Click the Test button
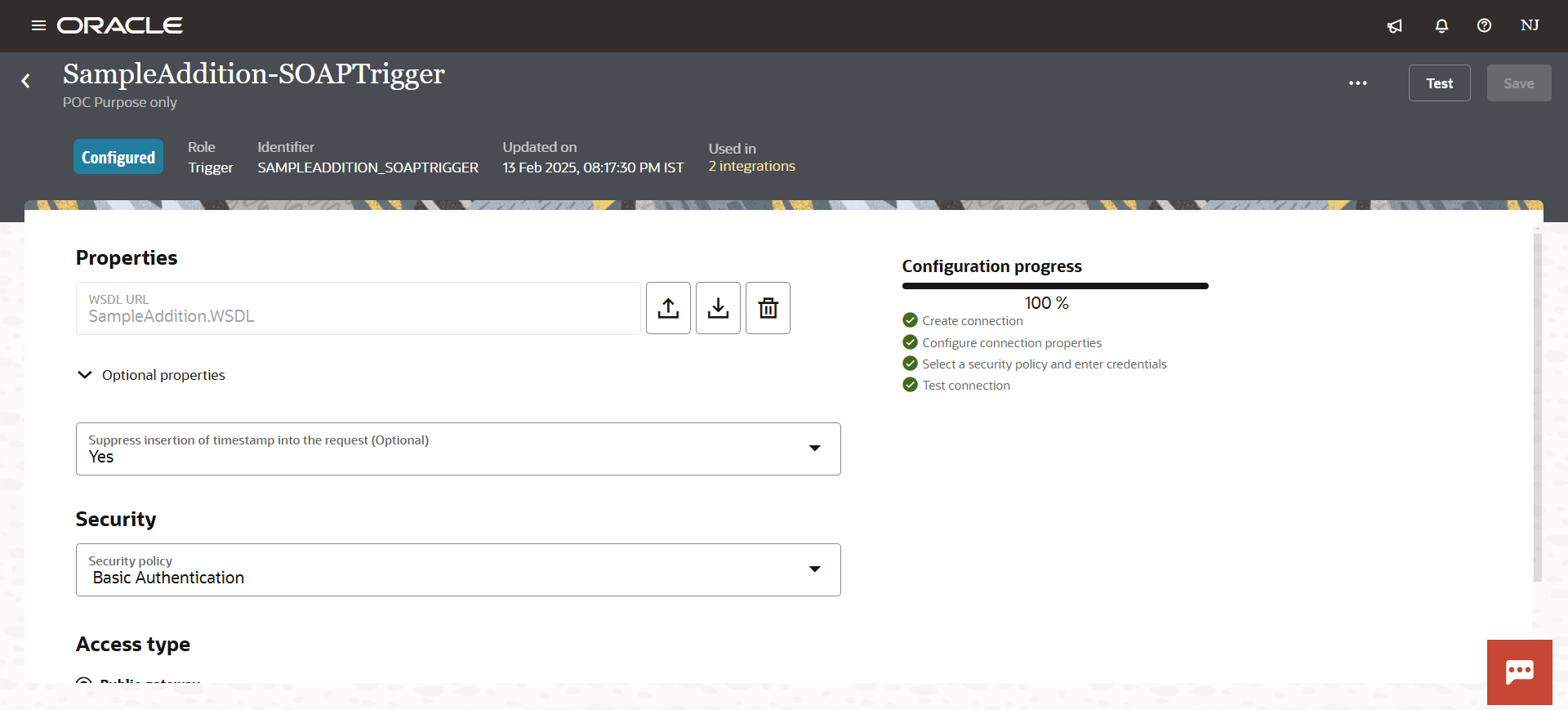This screenshot has width=1568, height=710. coord(1439,83)
